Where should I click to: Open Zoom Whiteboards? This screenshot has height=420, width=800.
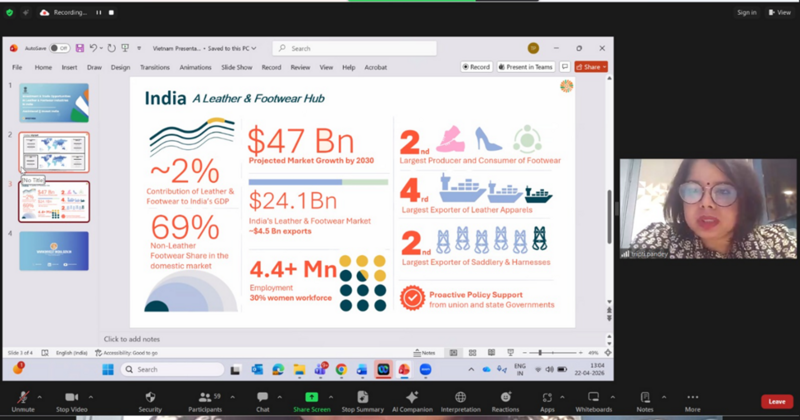pos(594,397)
